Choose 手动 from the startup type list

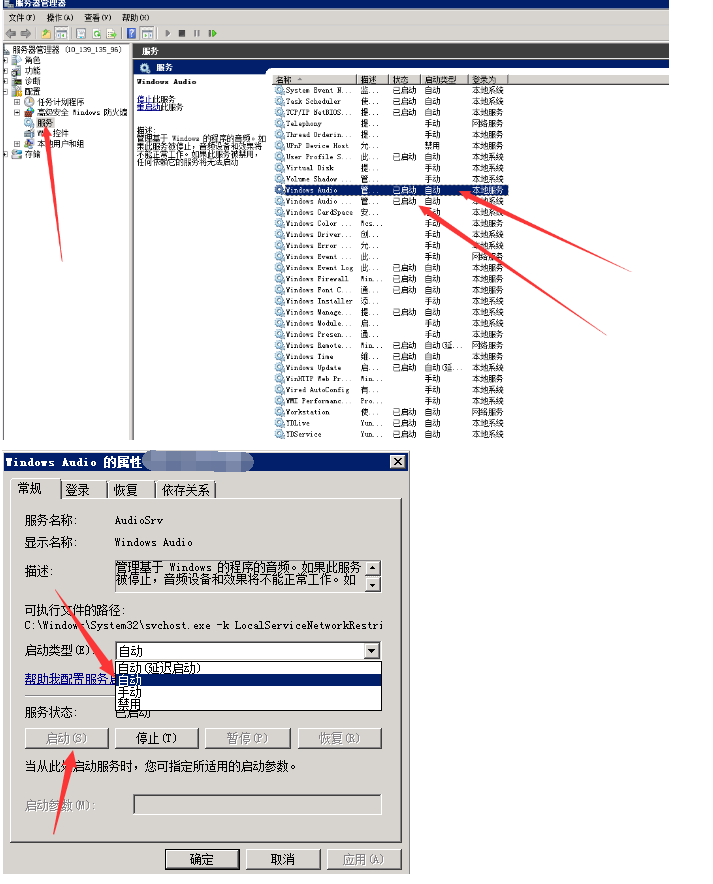pos(129,692)
